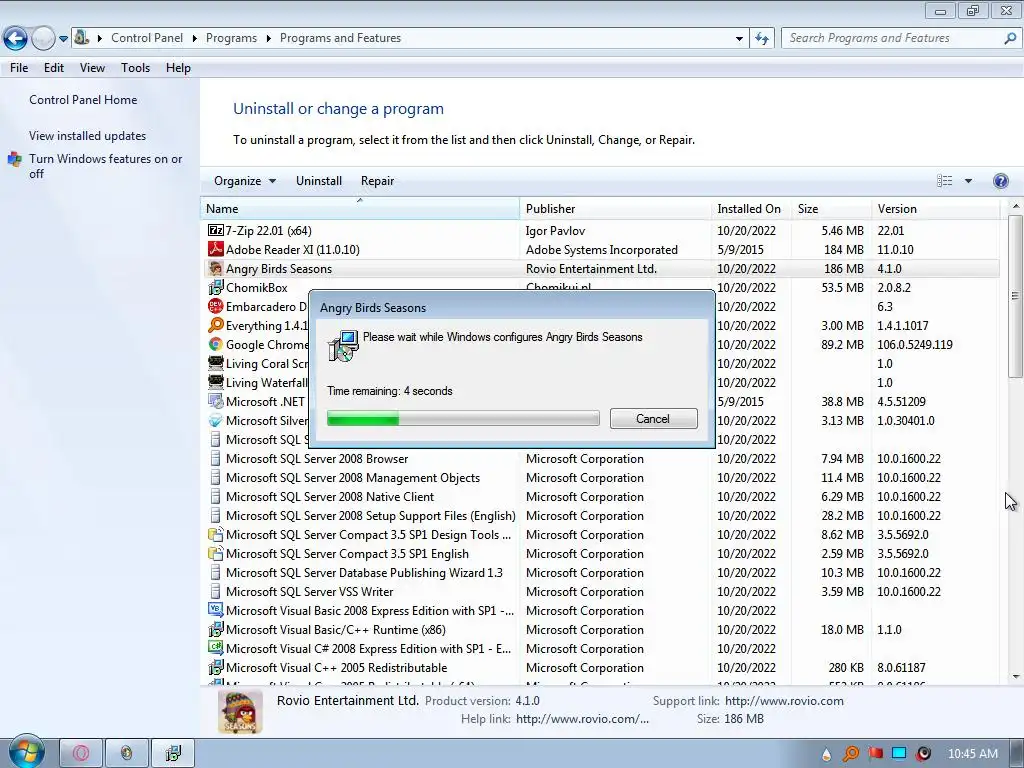Viewport: 1024px width, 768px height.
Task: Click the scroll down arrow of the list
Action: tap(1015, 677)
